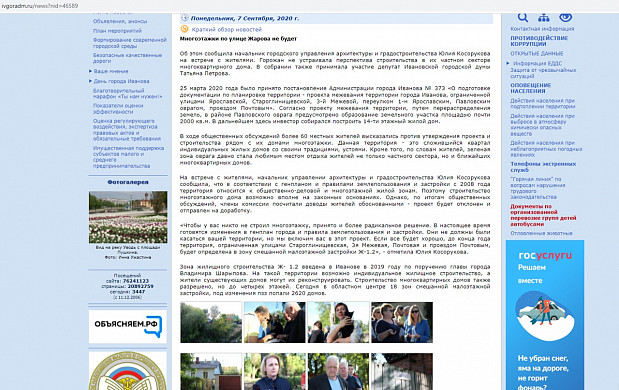Open thumbnail showing the private house

click(x=211, y=371)
